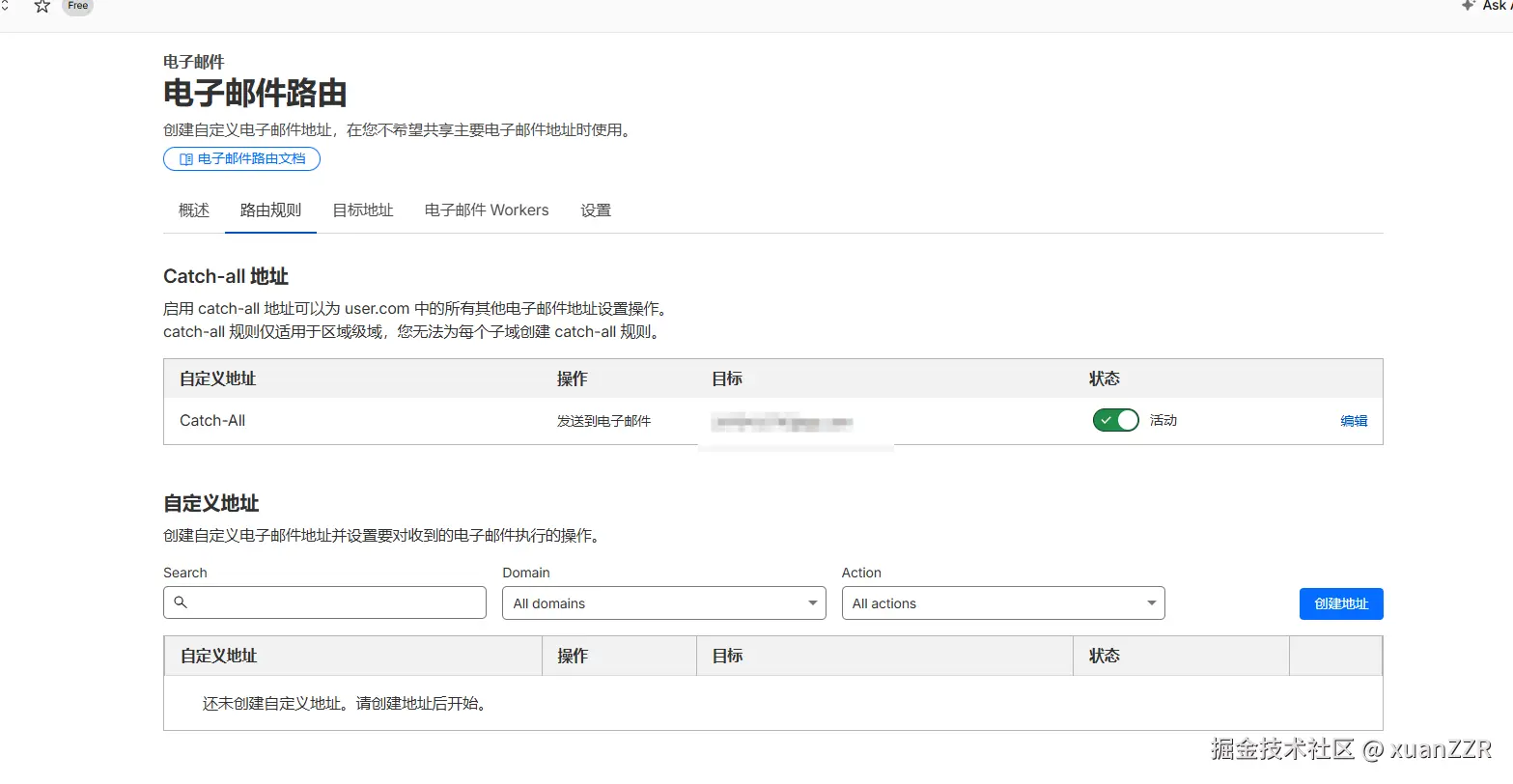Click the blurred target email address

(x=782, y=422)
